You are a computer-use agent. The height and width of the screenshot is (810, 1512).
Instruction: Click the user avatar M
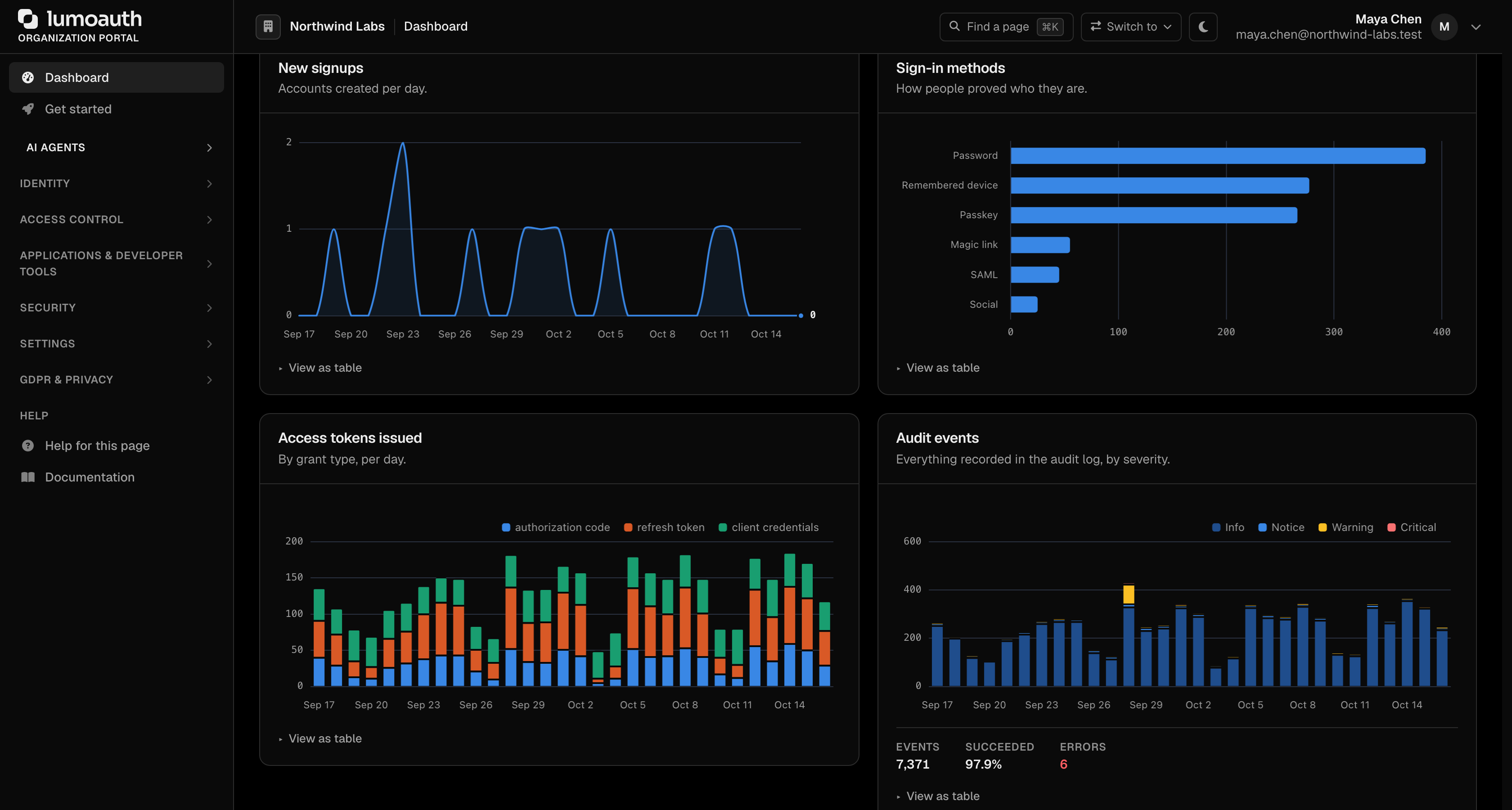(x=1444, y=27)
